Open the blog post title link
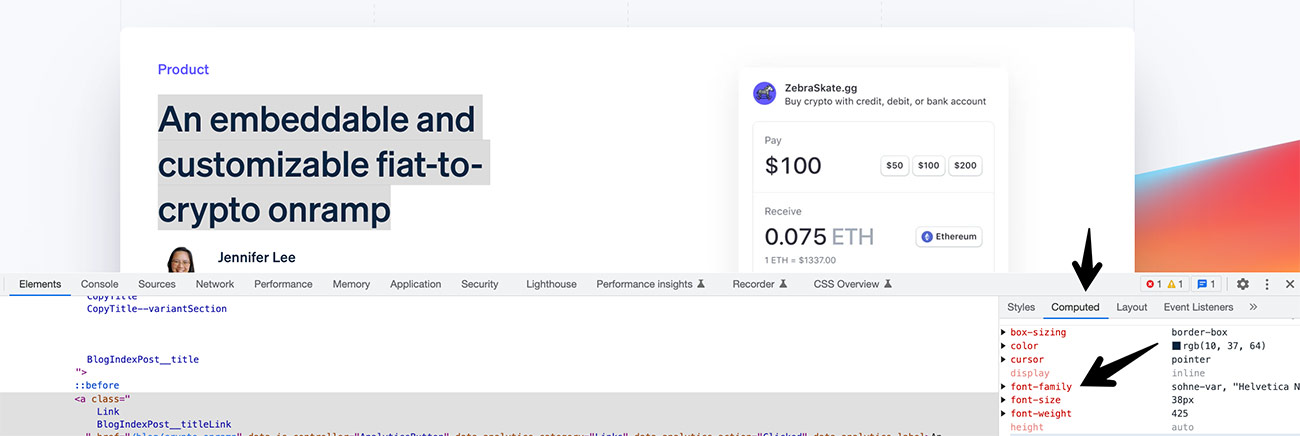This screenshot has width=1300, height=436. click(320, 163)
